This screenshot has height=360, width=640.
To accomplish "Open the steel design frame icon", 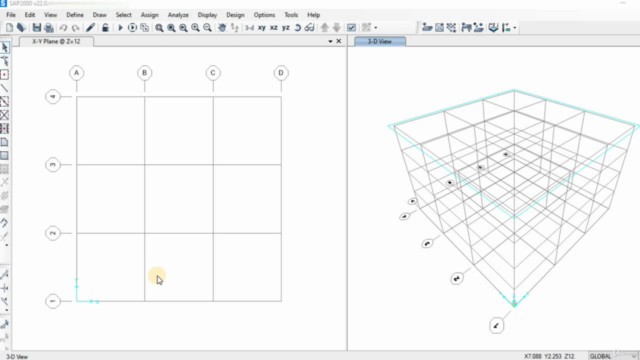I will point(466,28).
